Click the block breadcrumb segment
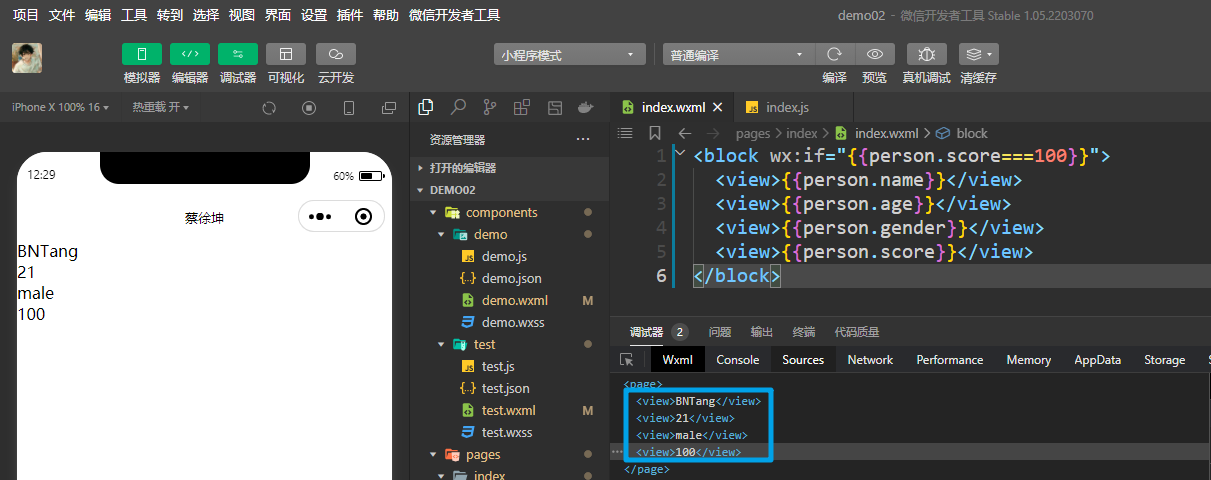Viewport: 1211px width, 480px height. (x=971, y=133)
